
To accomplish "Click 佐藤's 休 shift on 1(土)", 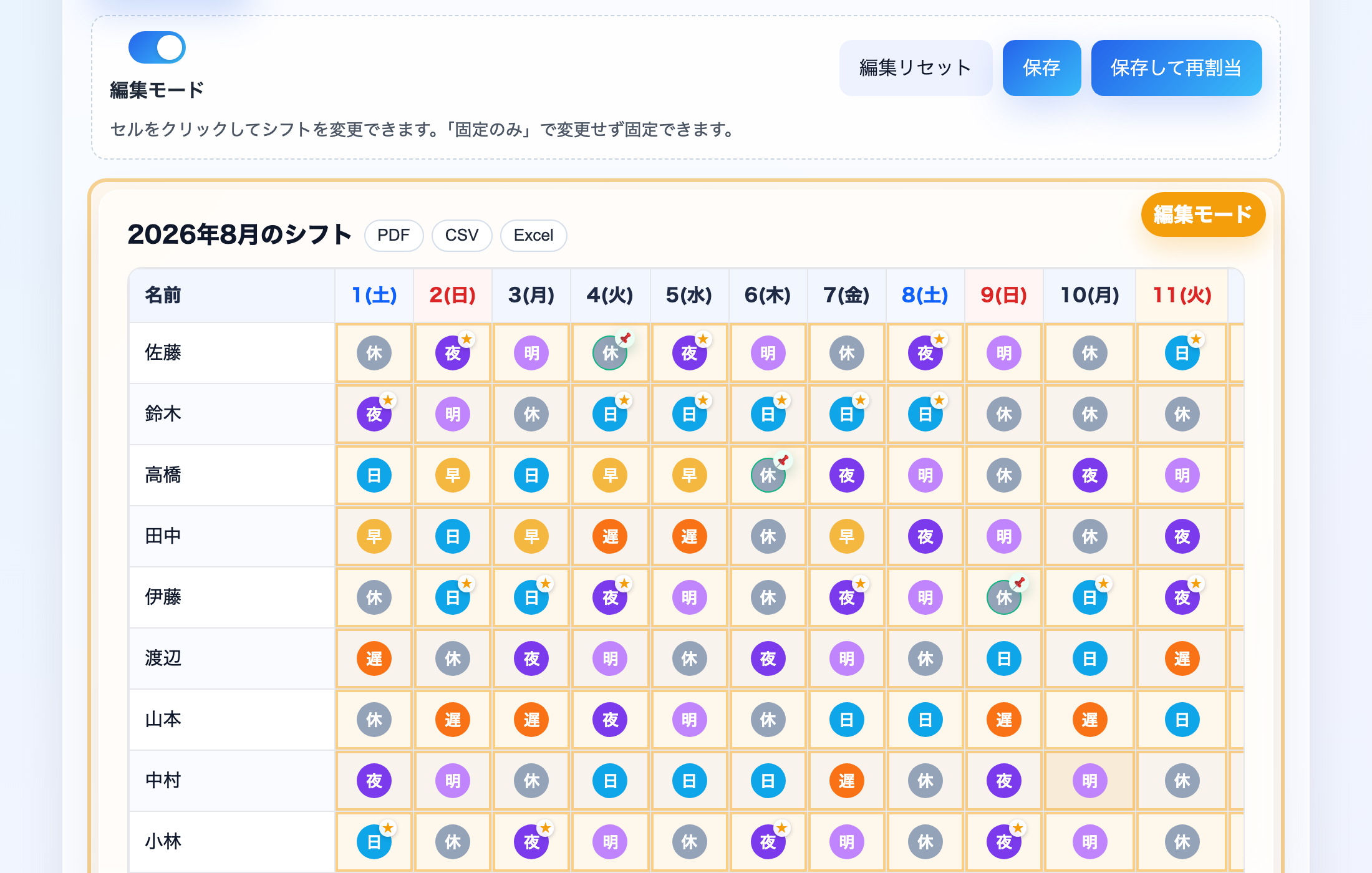I will point(374,353).
